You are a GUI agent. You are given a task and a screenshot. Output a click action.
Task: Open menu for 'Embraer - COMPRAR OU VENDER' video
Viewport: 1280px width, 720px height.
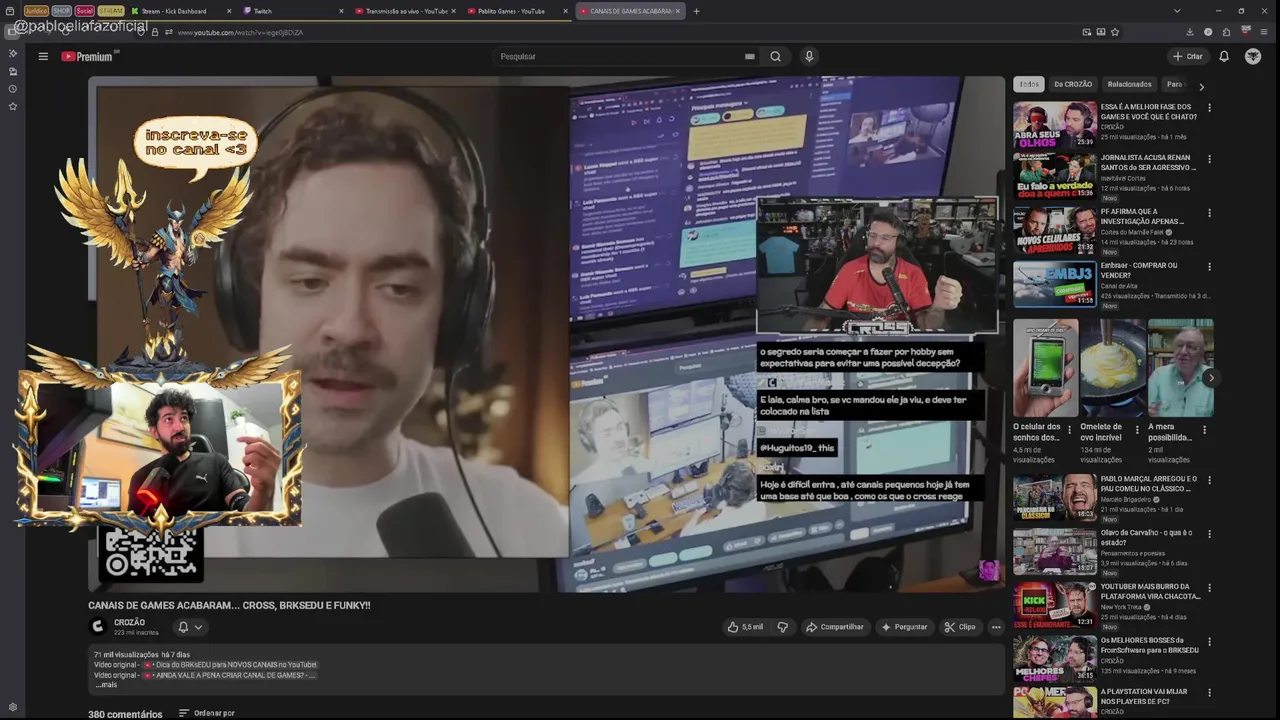(1209, 267)
